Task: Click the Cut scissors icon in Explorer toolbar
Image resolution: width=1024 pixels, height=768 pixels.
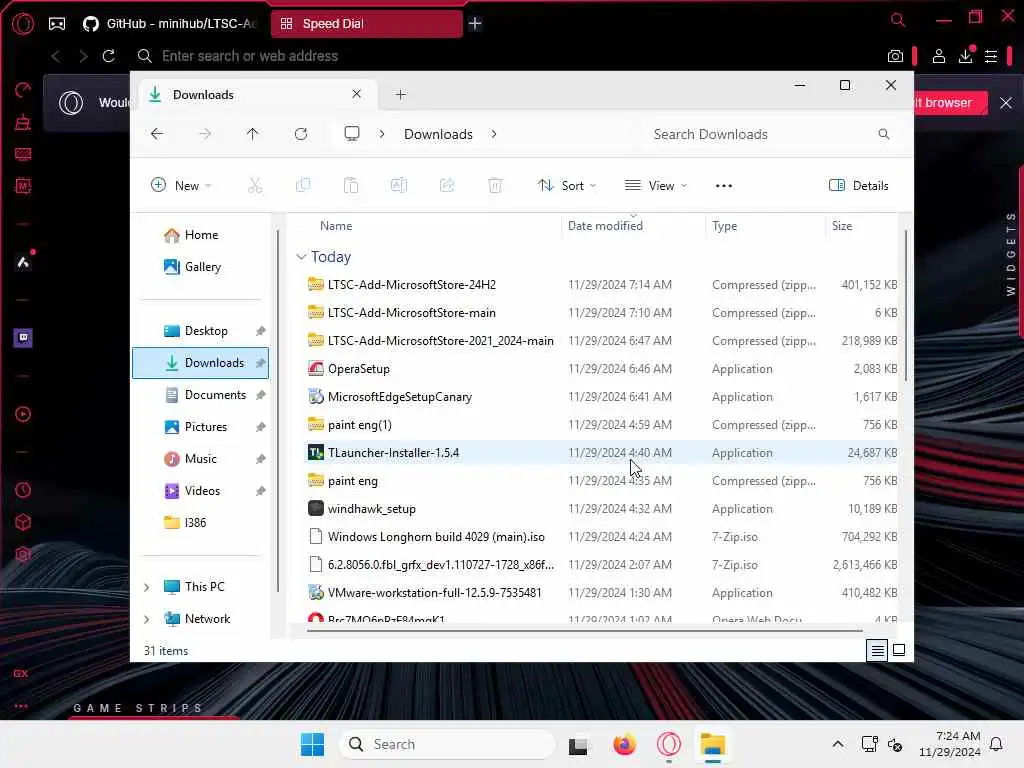Action: [255, 185]
